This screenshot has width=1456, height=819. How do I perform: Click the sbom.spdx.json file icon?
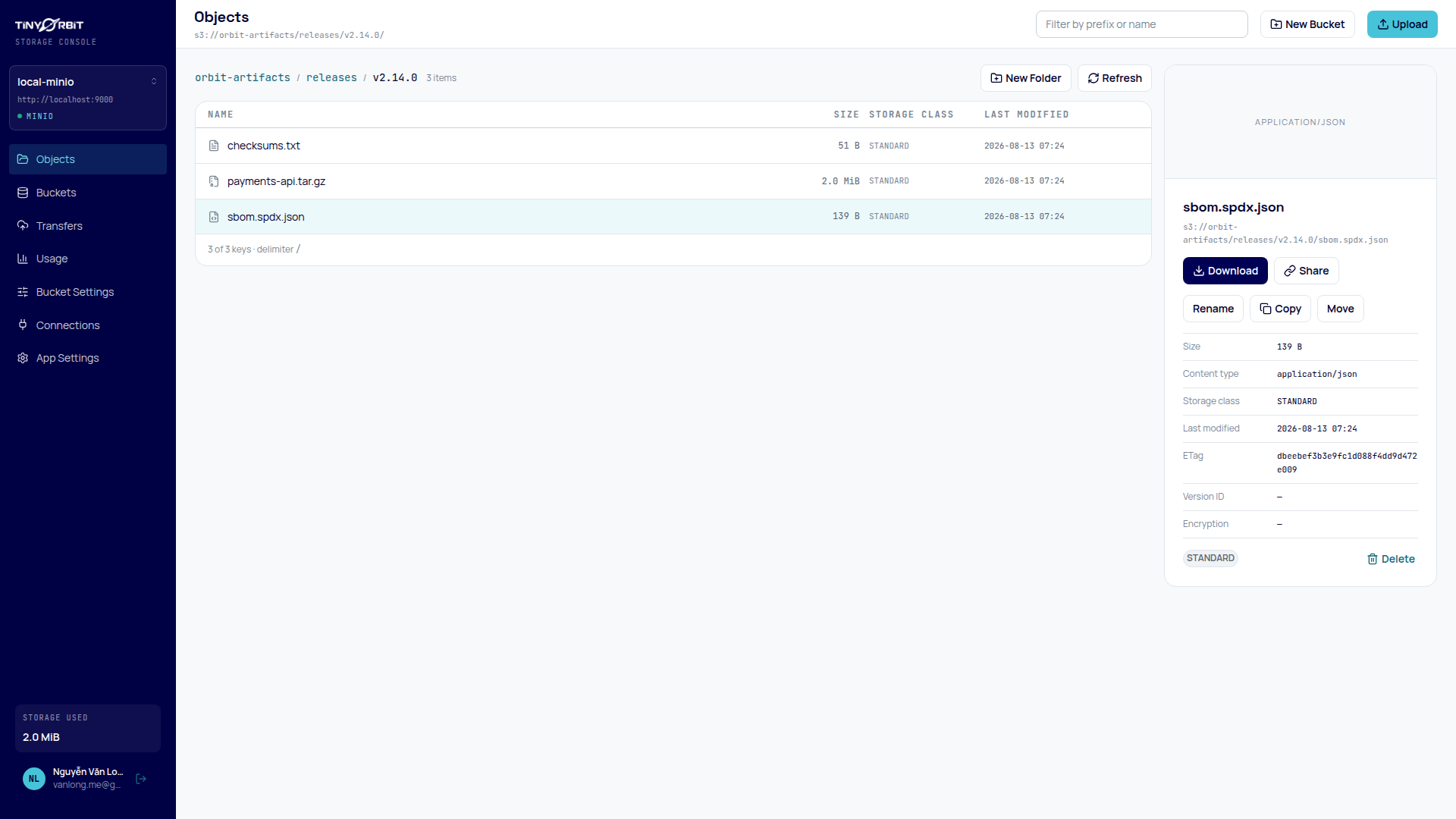(214, 217)
